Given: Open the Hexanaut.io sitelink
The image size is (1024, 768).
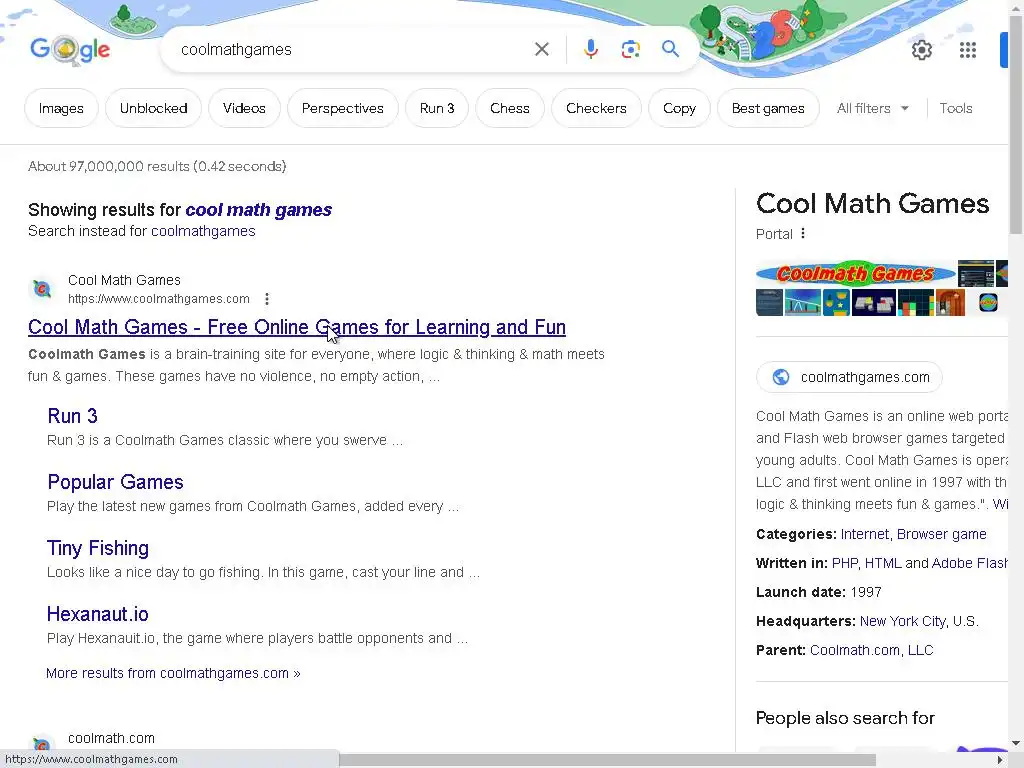Looking at the screenshot, I should [x=98, y=614].
